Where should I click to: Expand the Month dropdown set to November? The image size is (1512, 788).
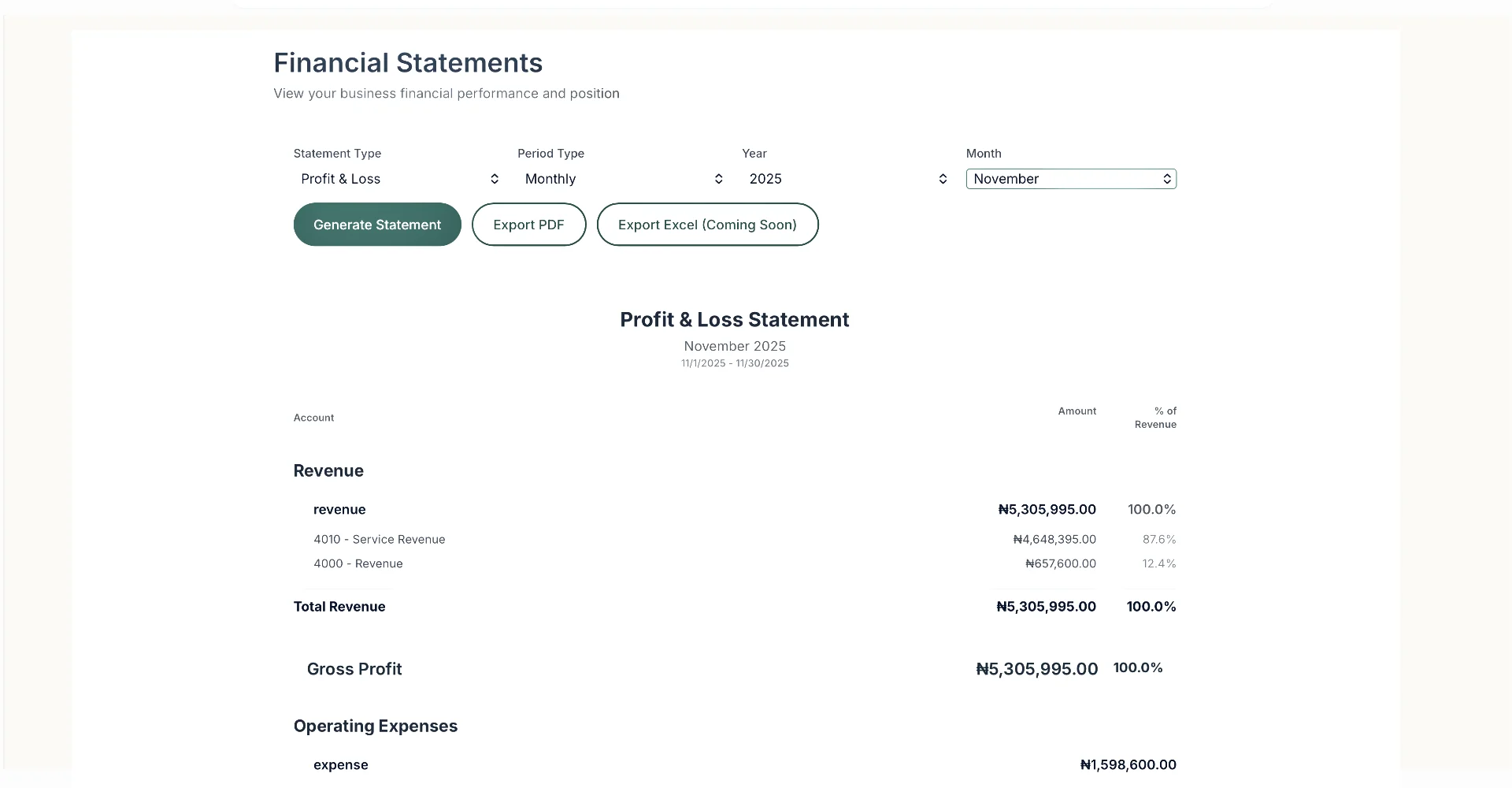[1070, 179]
